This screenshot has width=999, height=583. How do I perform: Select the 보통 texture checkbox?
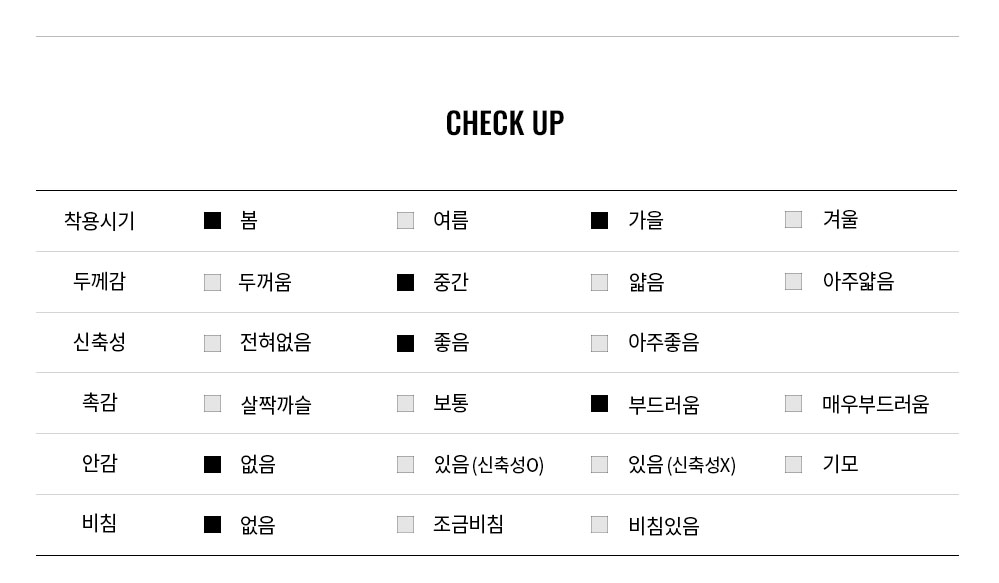(405, 403)
